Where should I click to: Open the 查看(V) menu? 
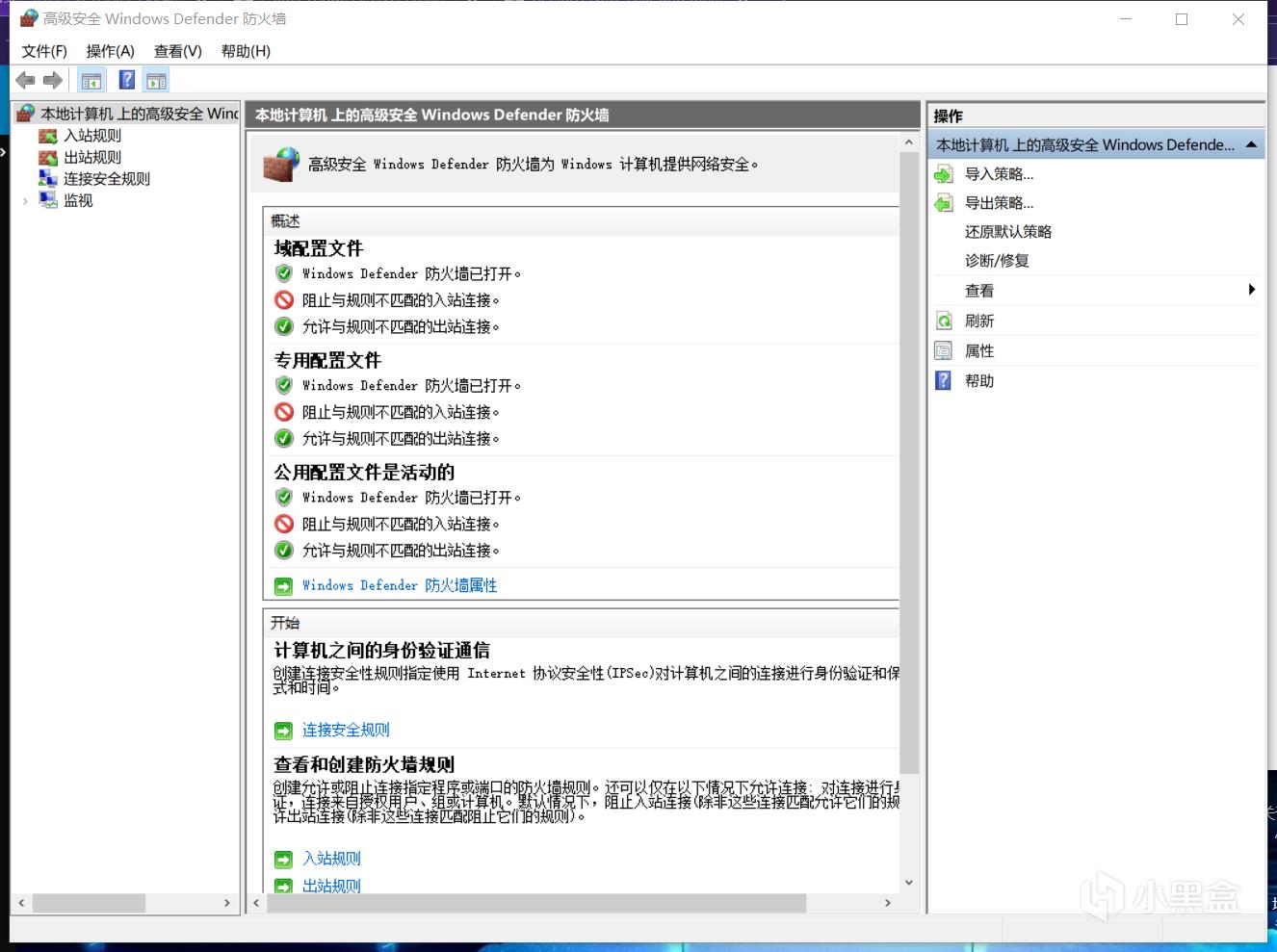tap(177, 51)
